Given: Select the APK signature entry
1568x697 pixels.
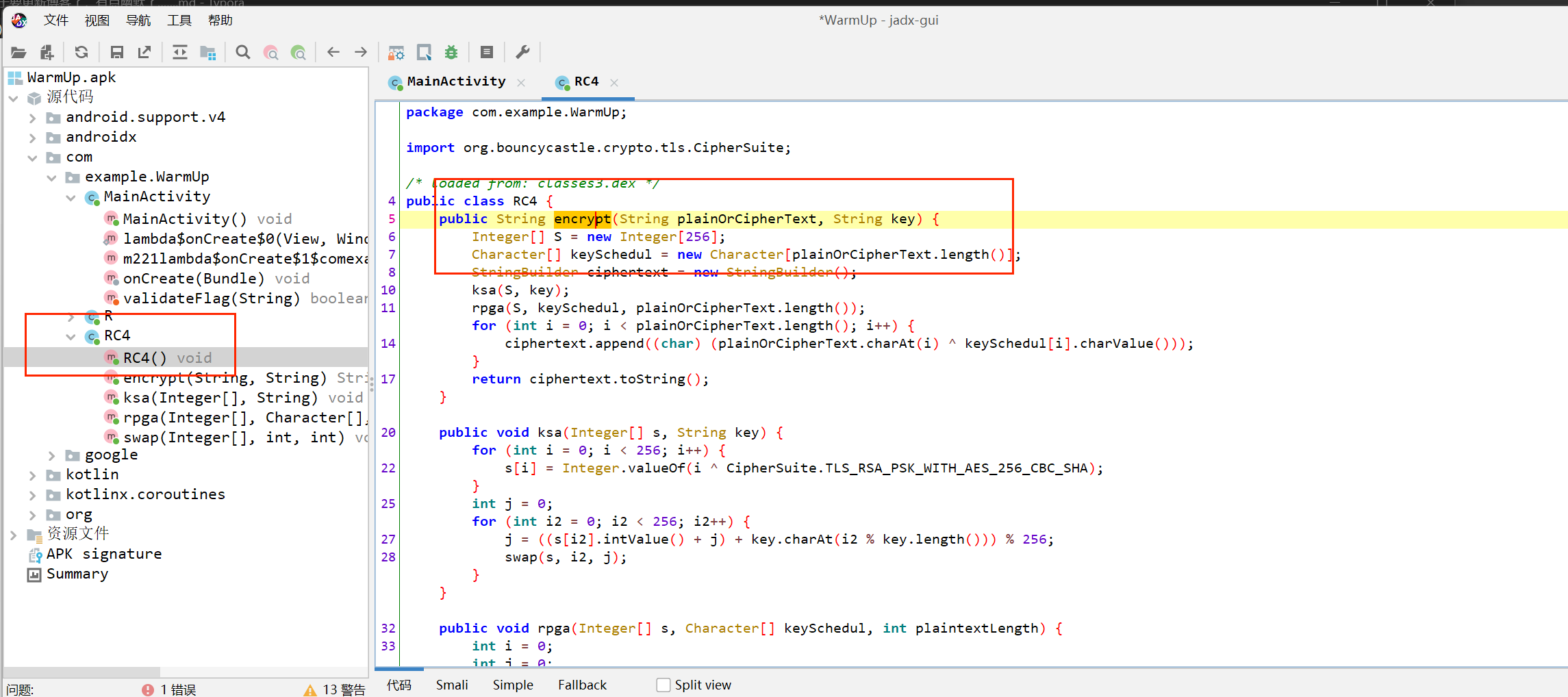Looking at the screenshot, I should (104, 554).
